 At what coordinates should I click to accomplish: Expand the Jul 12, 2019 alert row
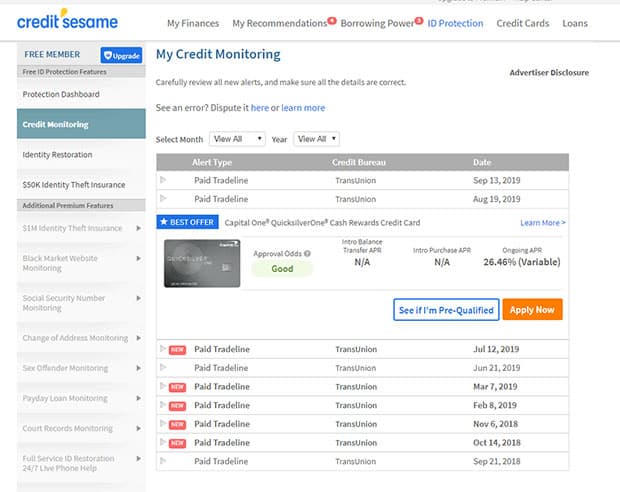click(163, 348)
